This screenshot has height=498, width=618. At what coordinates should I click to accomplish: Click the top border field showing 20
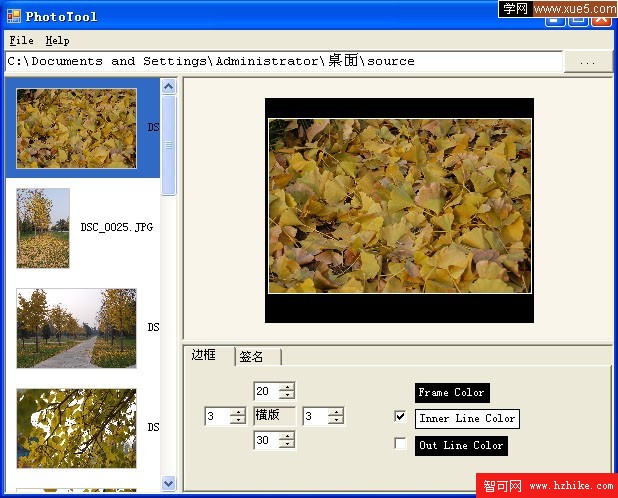pyautogui.click(x=267, y=391)
